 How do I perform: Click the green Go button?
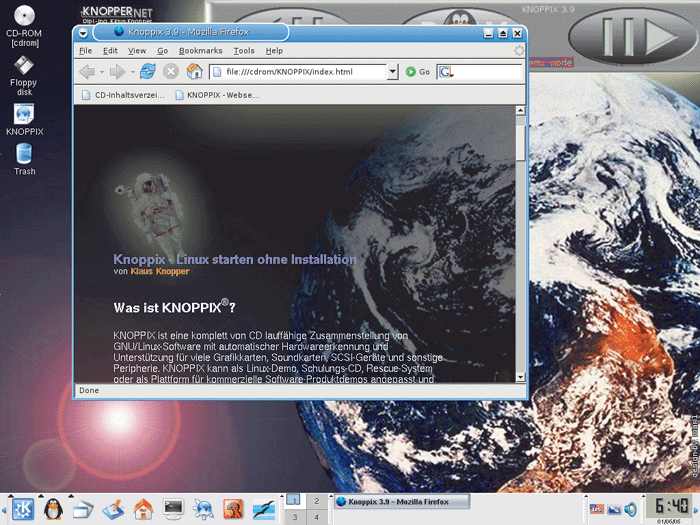[418, 72]
